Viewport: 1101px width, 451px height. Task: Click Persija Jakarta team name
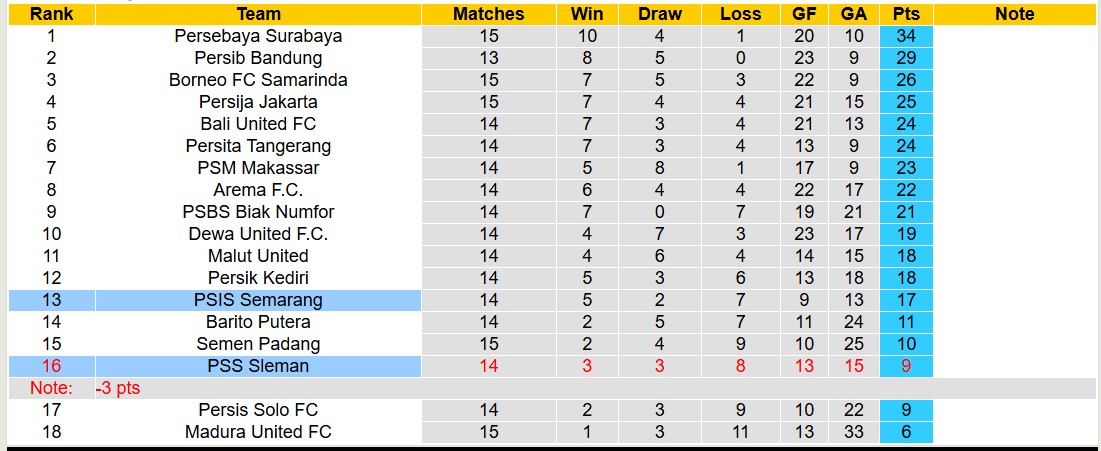pos(258,102)
